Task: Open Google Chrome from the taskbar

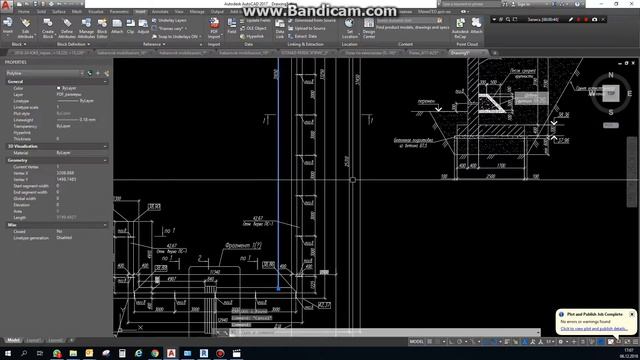Action: click(155, 353)
